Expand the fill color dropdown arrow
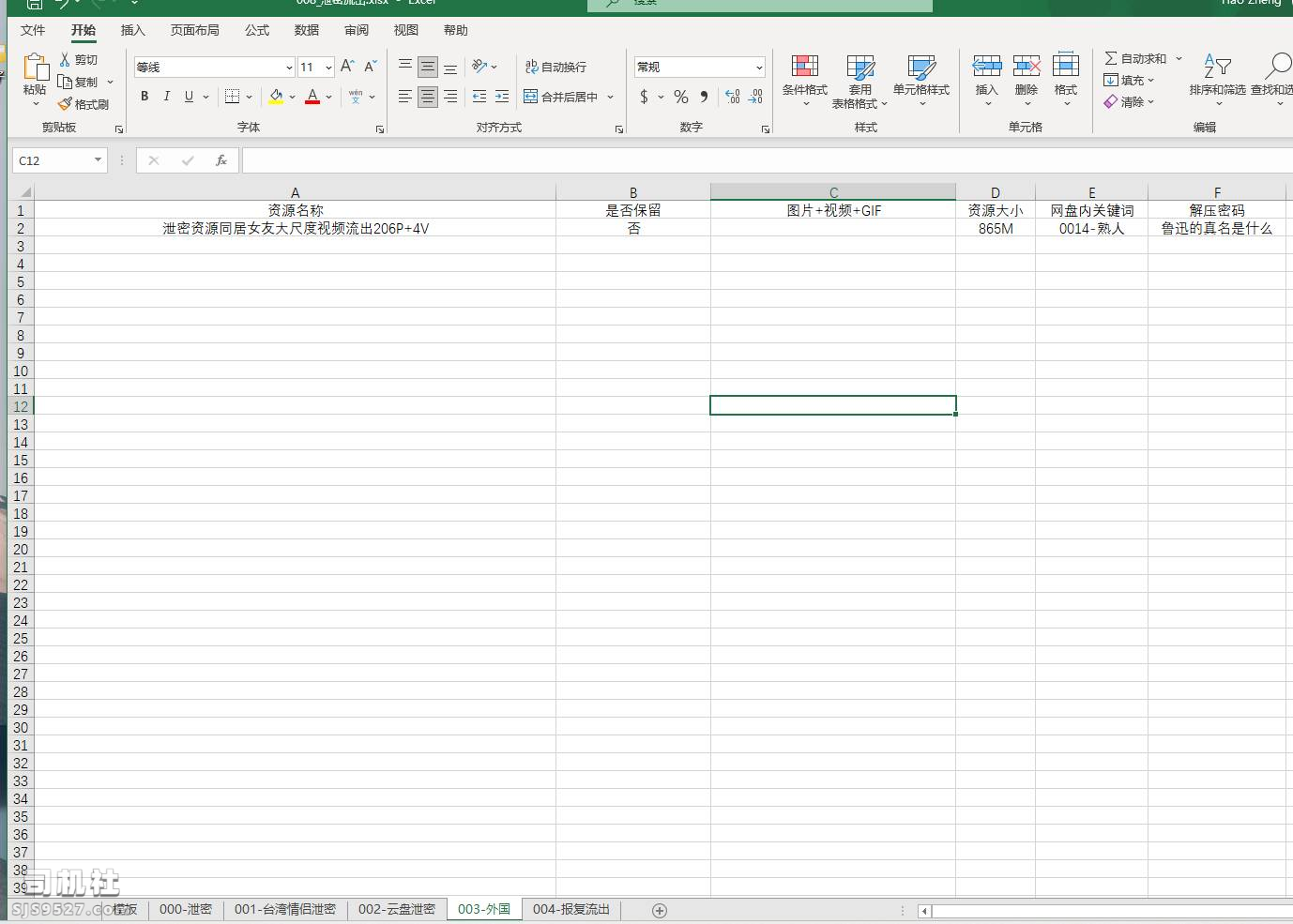 pyautogui.click(x=292, y=97)
